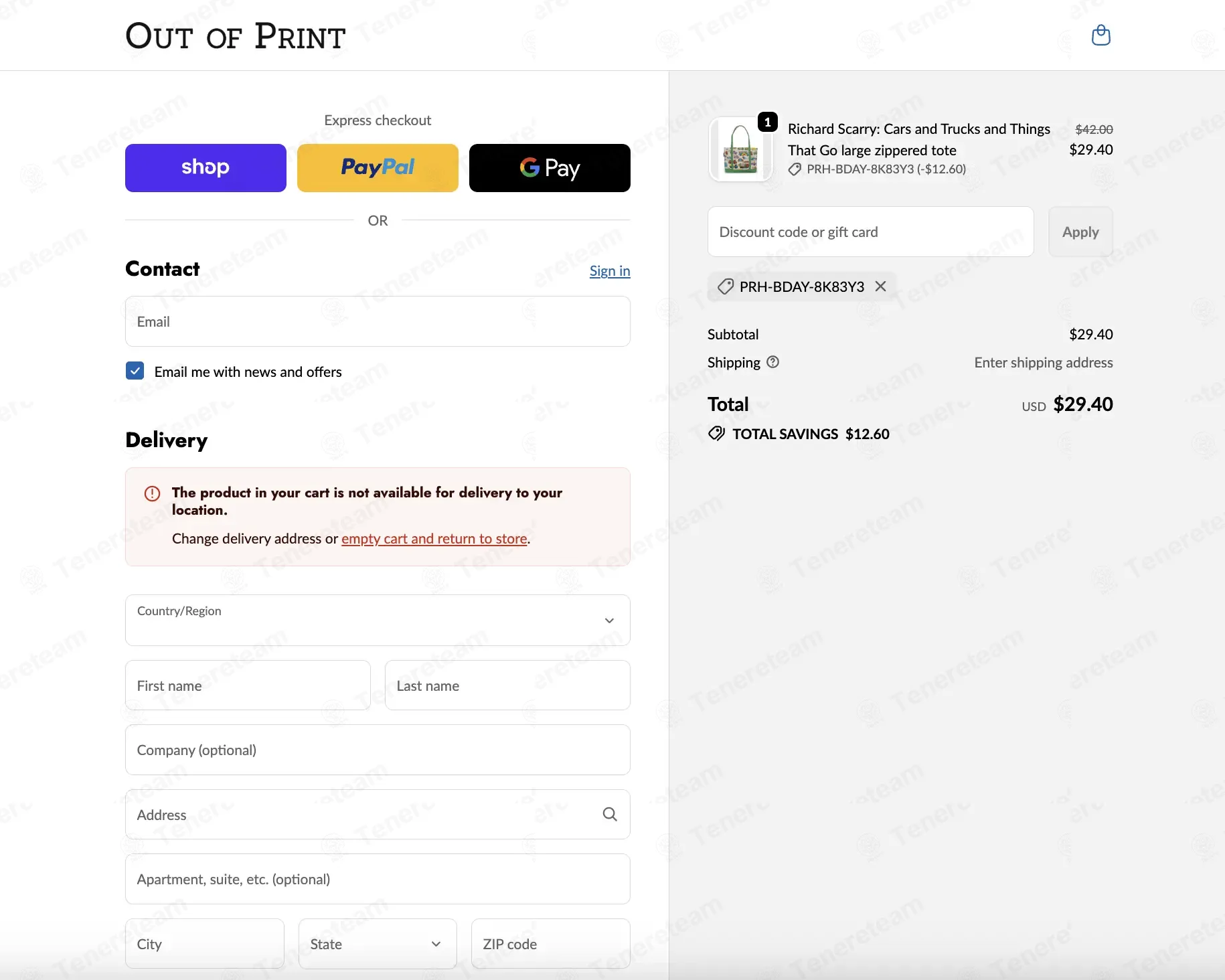
Task: Click empty cart and return to store link
Action: click(434, 539)
